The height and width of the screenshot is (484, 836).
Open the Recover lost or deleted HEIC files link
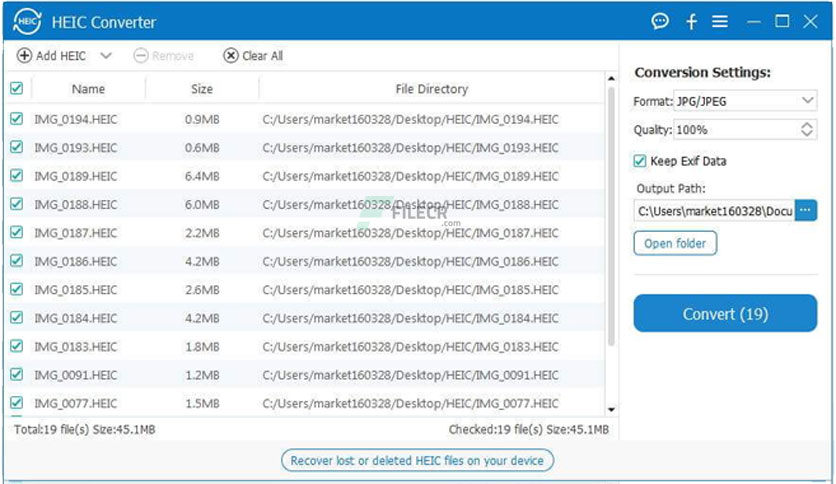tap(417, 461)
